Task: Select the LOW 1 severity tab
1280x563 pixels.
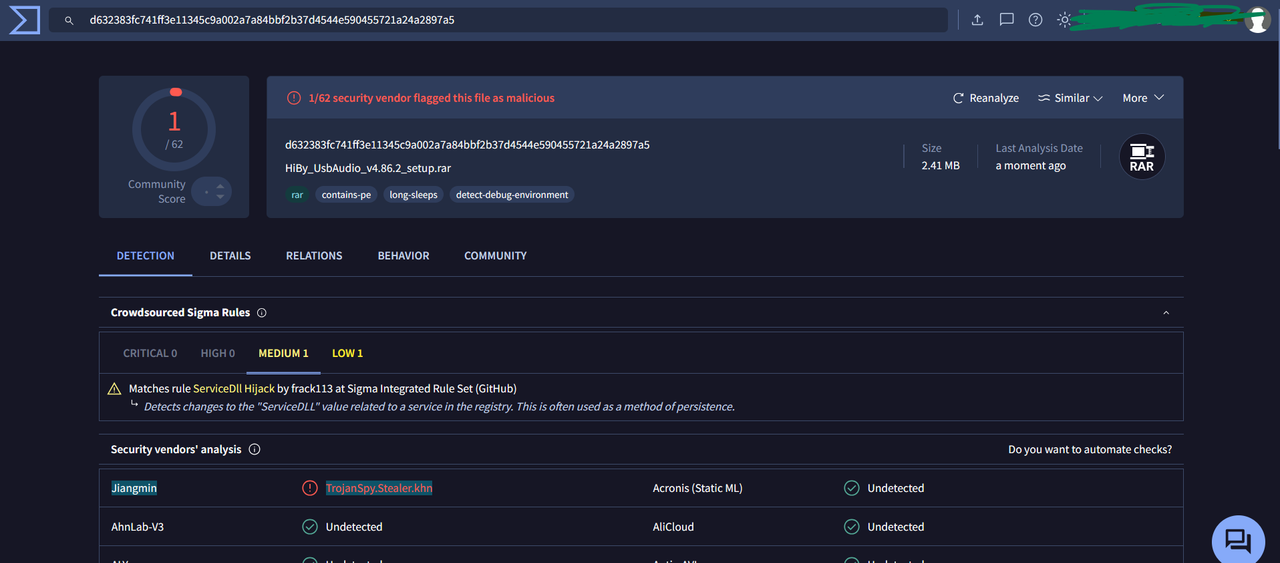Action: coord(347,353)
